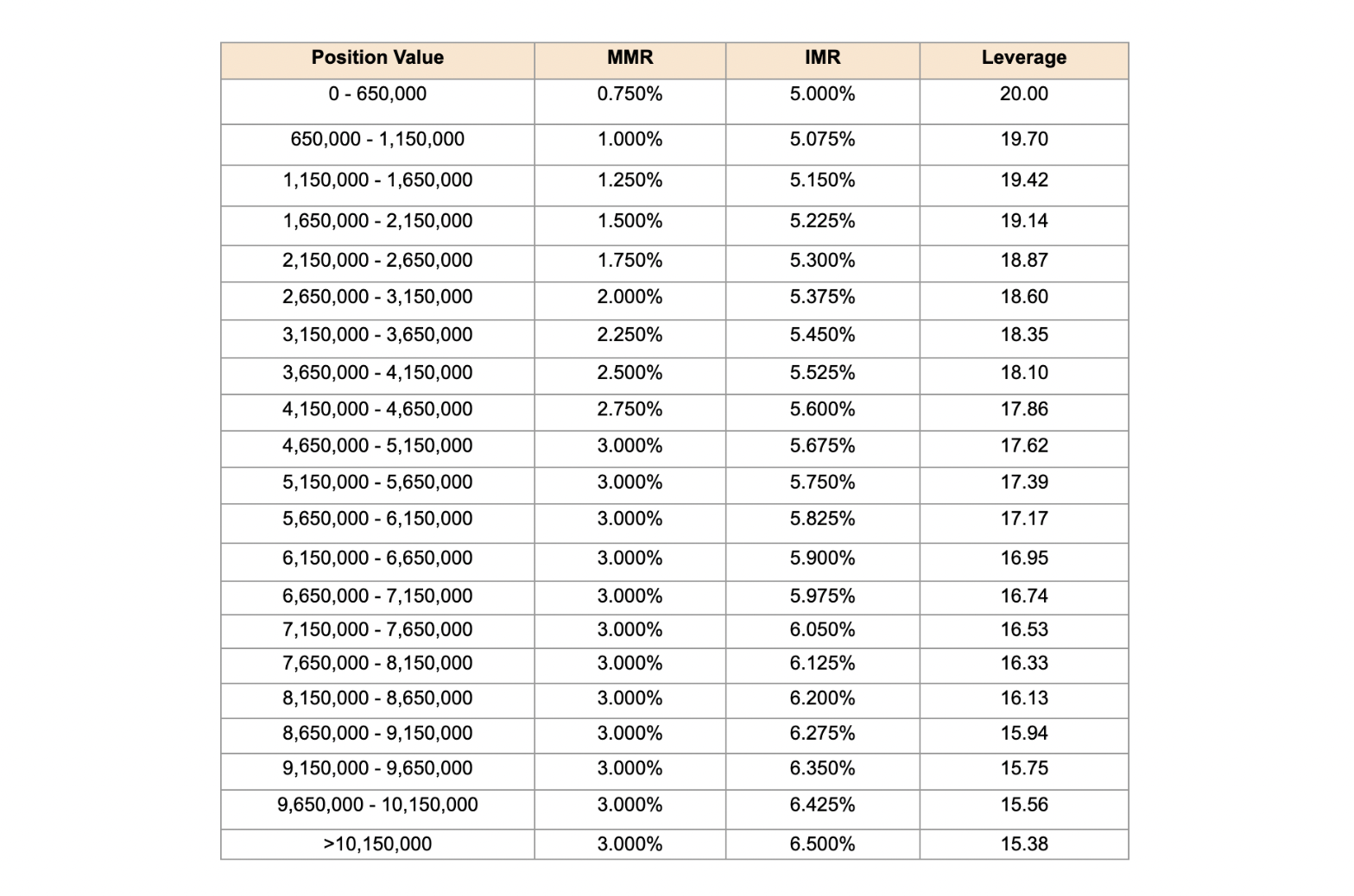The image size is (1354, 896).
Task: Click the 5.075% IMR value
Action: 822,139
